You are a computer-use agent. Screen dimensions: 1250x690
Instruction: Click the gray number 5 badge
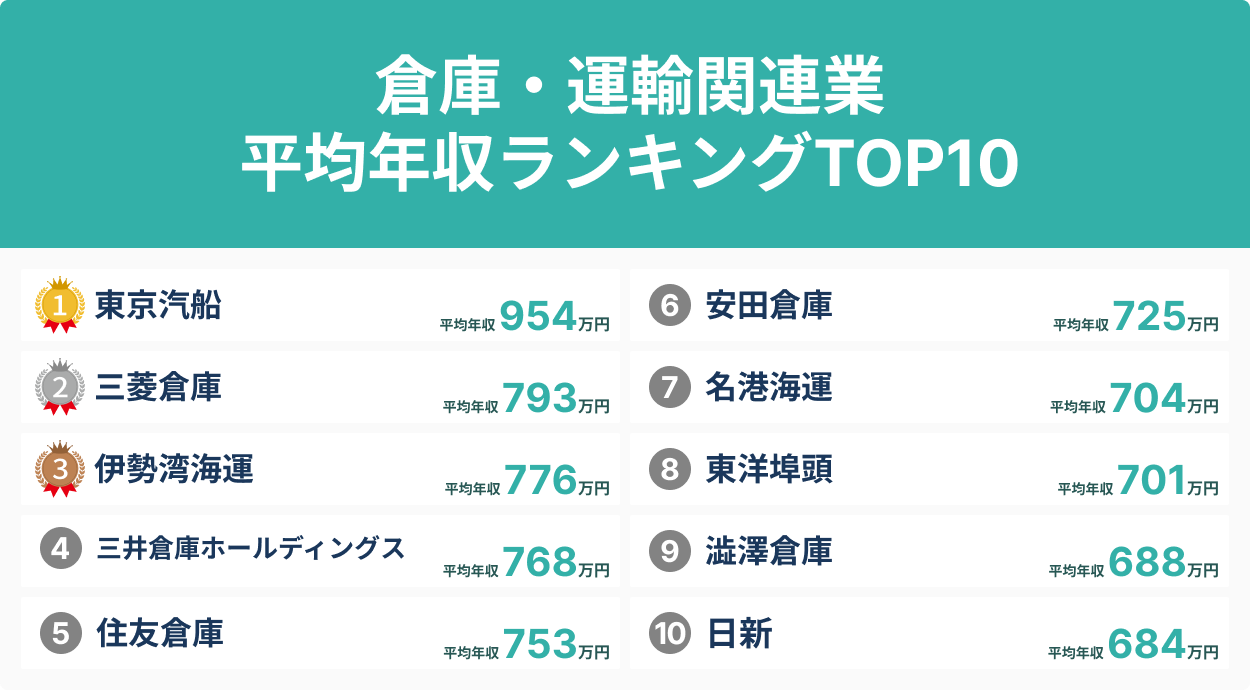point(60,632)
